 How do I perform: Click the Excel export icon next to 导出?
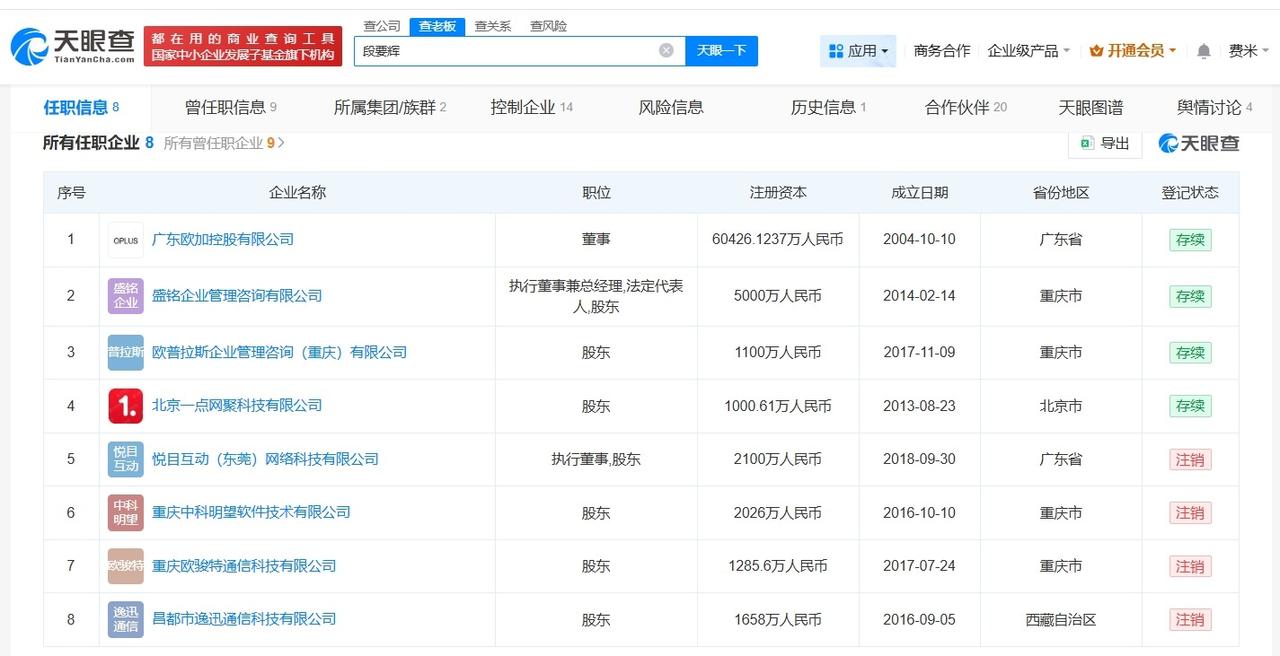(1086, 143)
